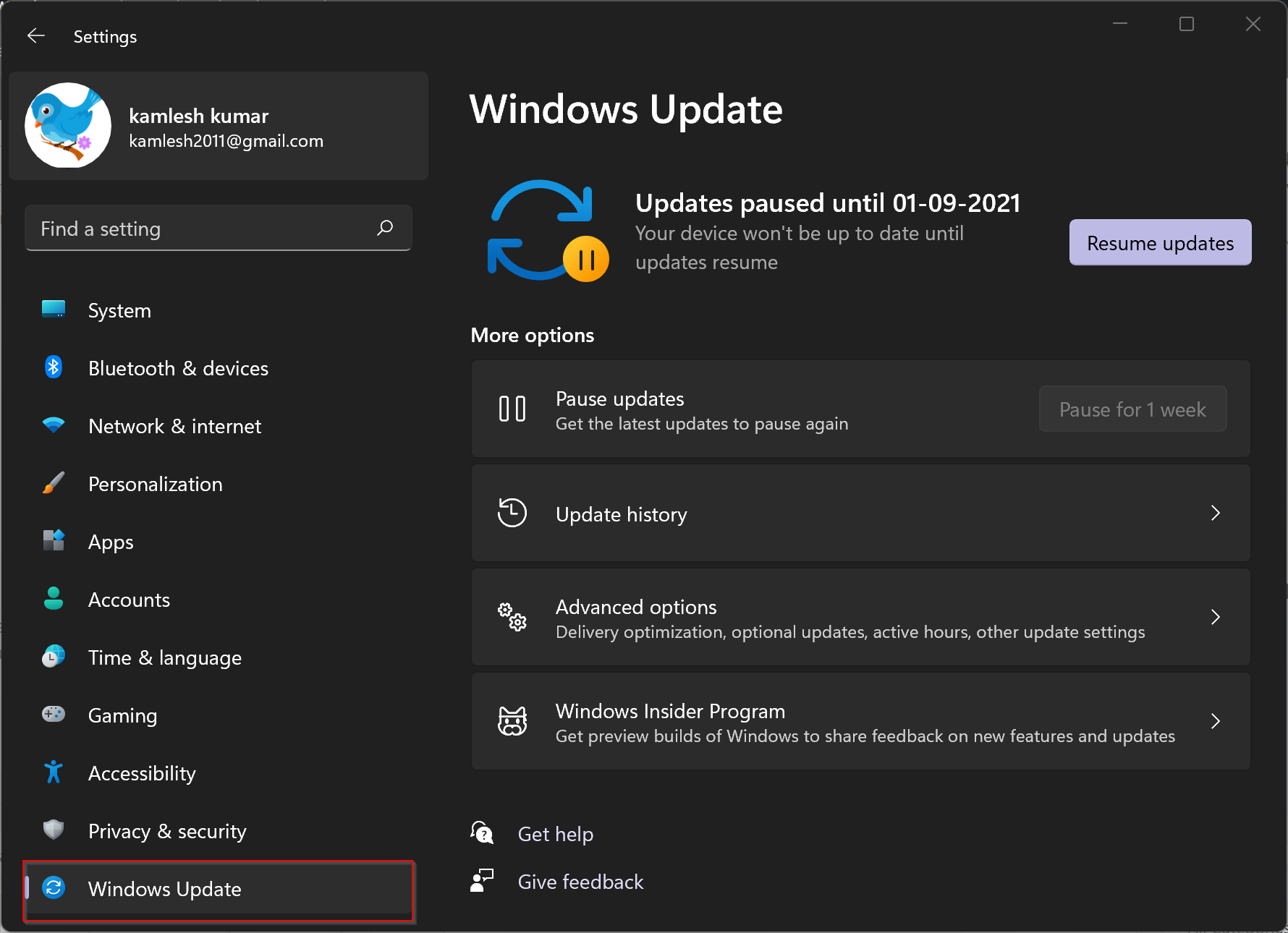This screenshot has width=1288, height=933.
Task: Click the Apps tiles icon
Action: point(54,540)
